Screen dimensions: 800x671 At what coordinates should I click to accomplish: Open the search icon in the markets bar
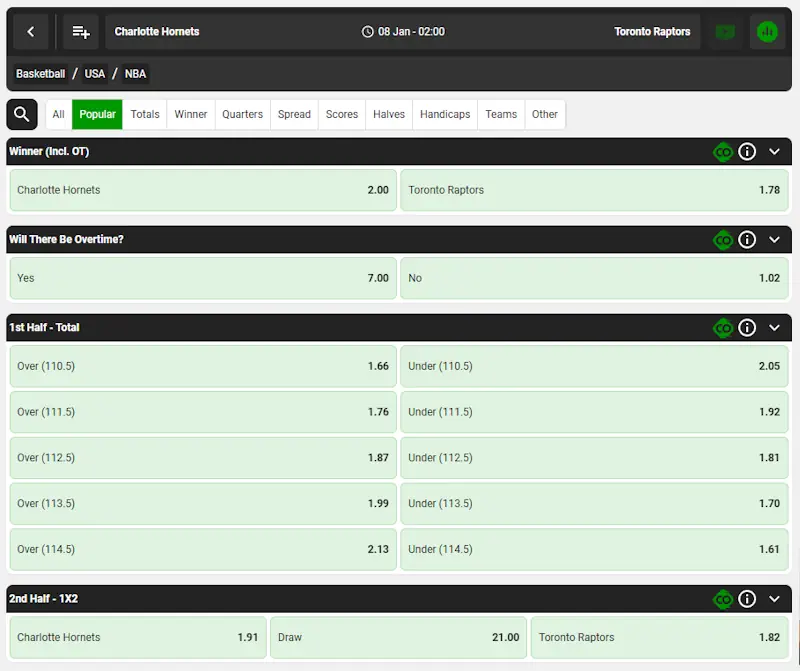click(x=21, y=114)
